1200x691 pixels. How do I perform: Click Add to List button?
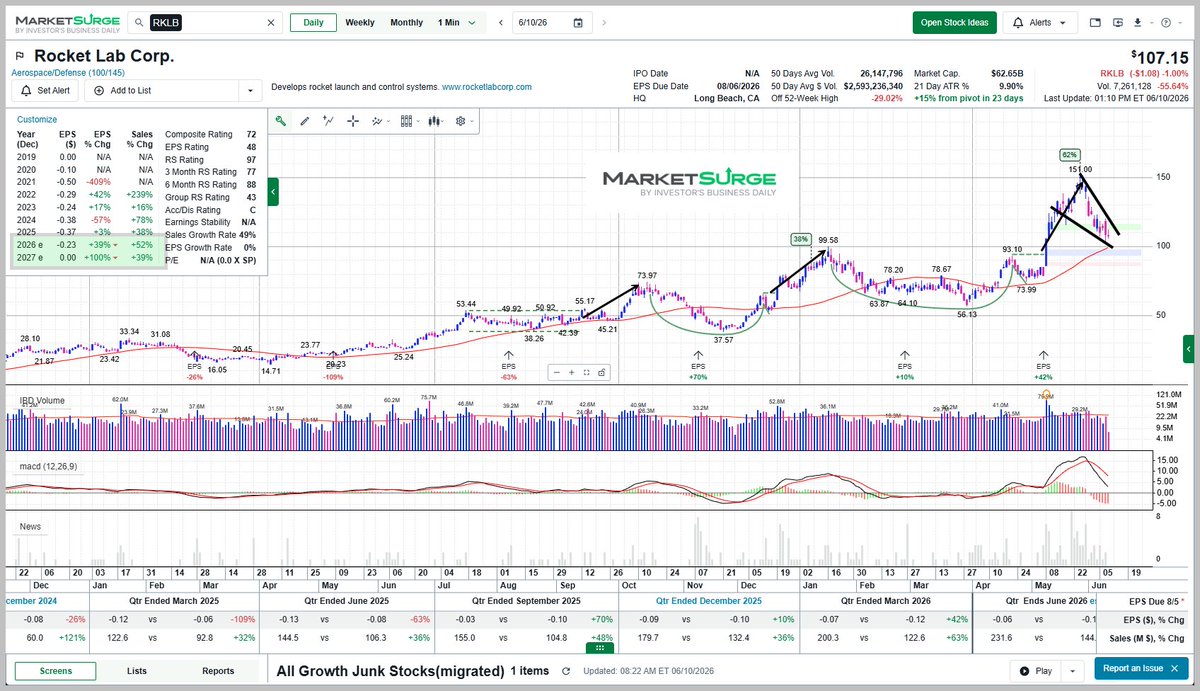[163, 91]
